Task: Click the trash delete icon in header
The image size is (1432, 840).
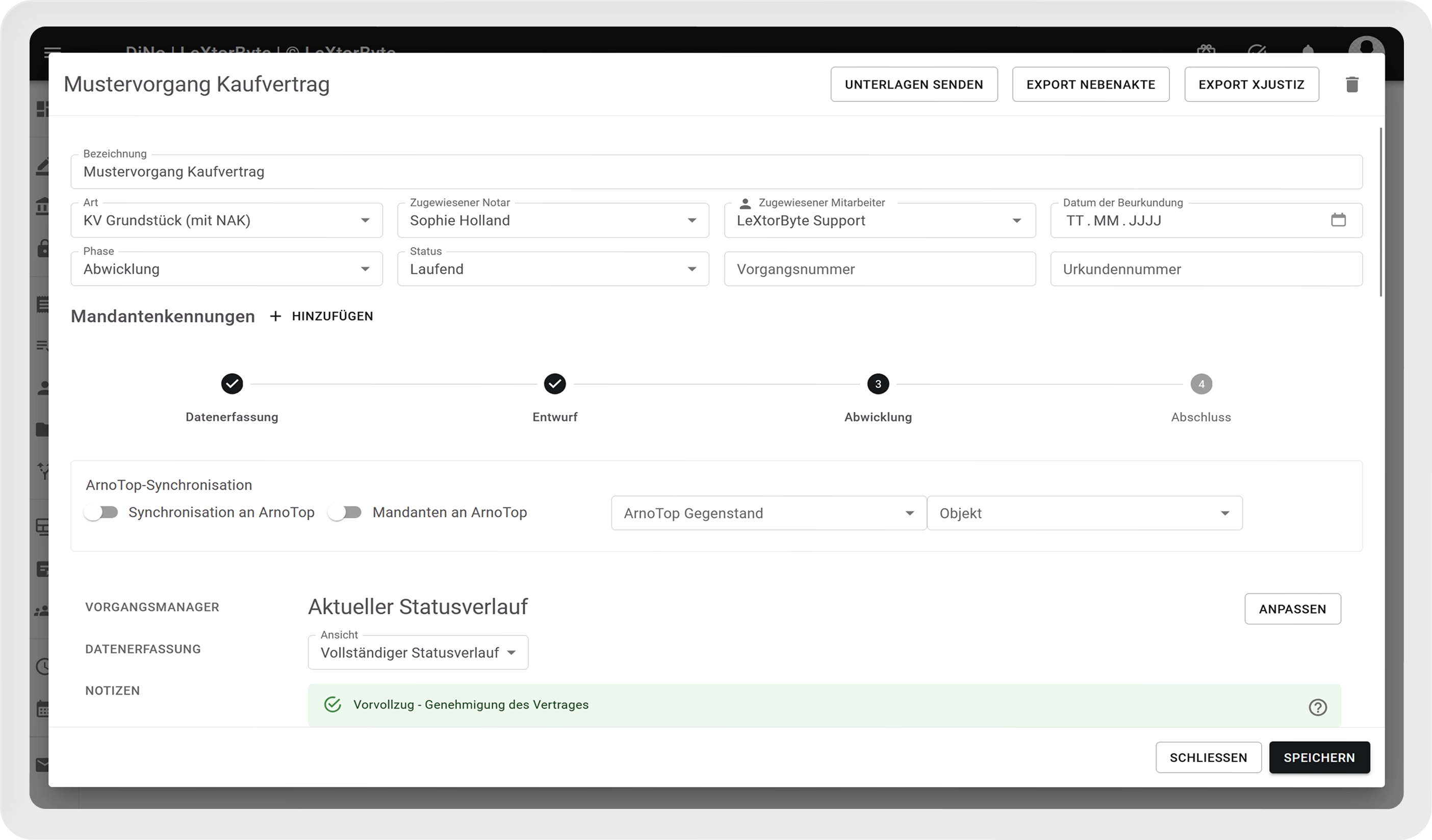Action: pyautogui.click(x=1352, y=85)
